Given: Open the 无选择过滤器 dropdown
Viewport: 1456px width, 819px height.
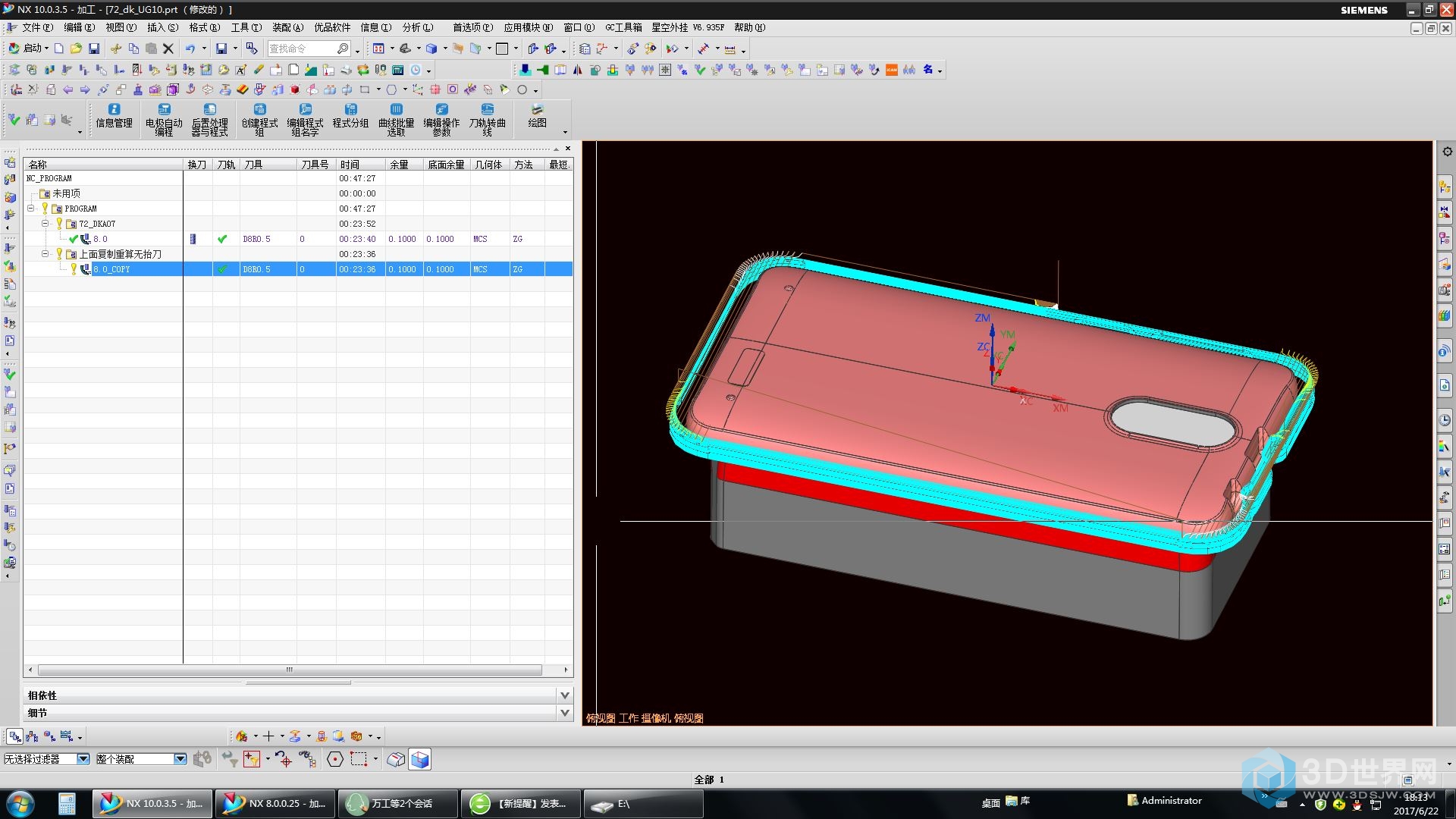Looking at the screenshot, I should [x=83, y=759].
